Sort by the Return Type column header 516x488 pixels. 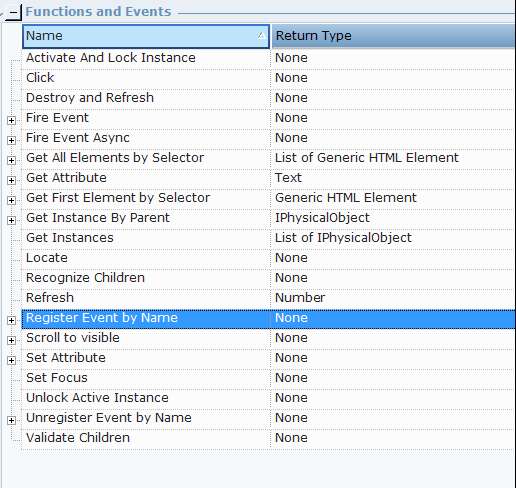[x=393, y=36]
